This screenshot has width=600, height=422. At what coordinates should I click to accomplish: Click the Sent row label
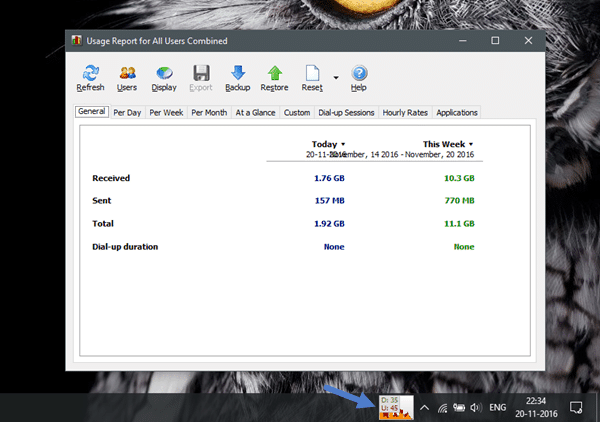[x=101, y=201]
